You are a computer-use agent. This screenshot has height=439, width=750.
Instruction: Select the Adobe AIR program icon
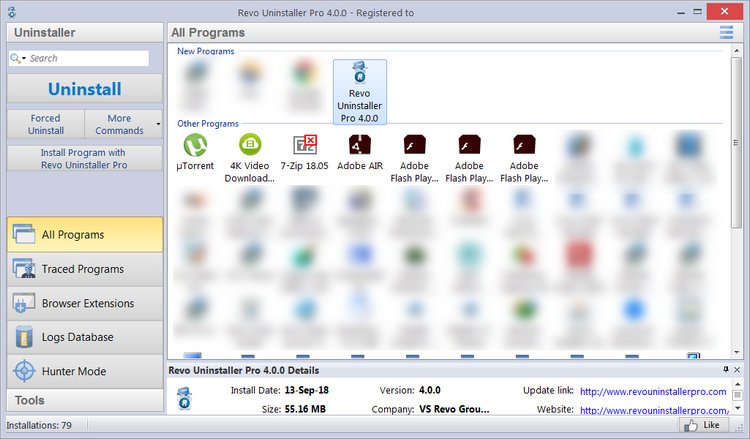click(360, 145)
